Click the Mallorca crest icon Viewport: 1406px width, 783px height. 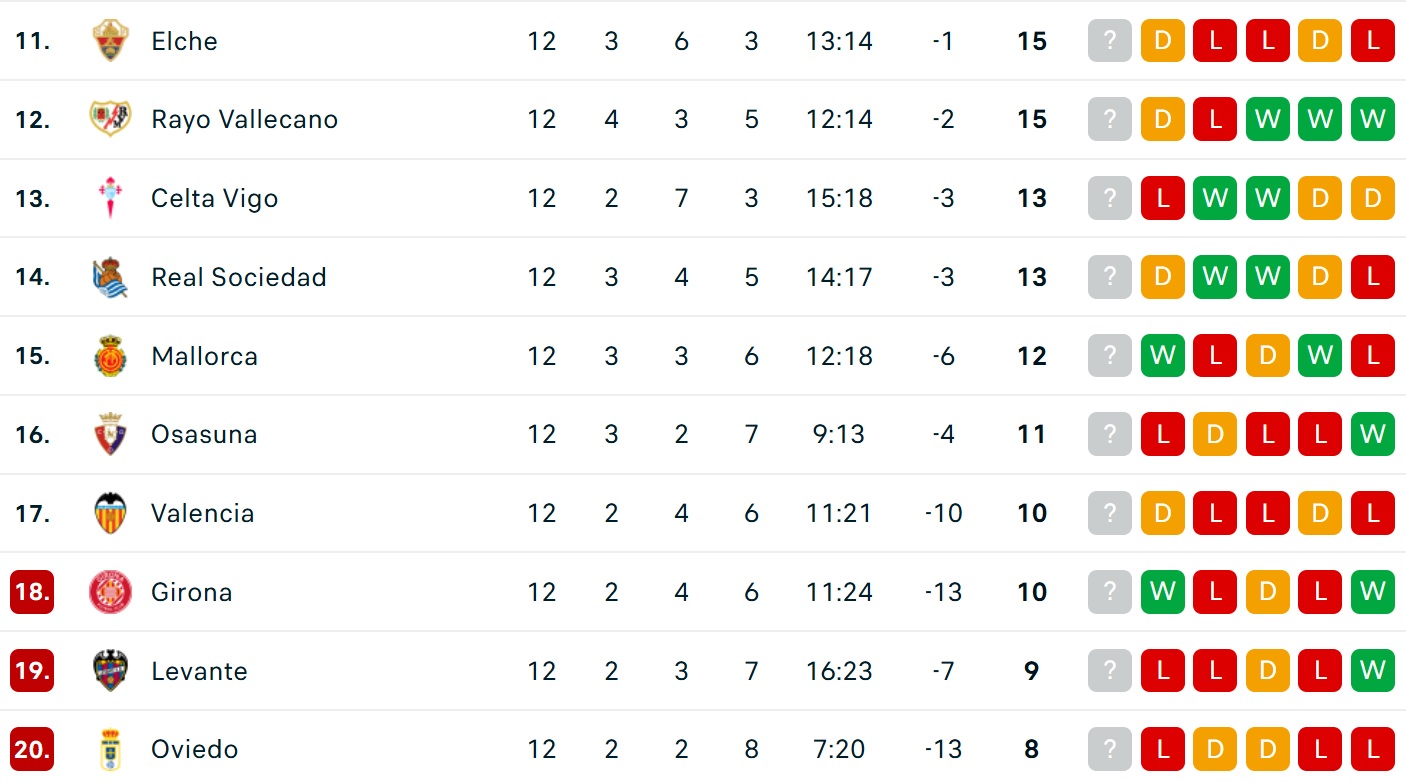110,356
